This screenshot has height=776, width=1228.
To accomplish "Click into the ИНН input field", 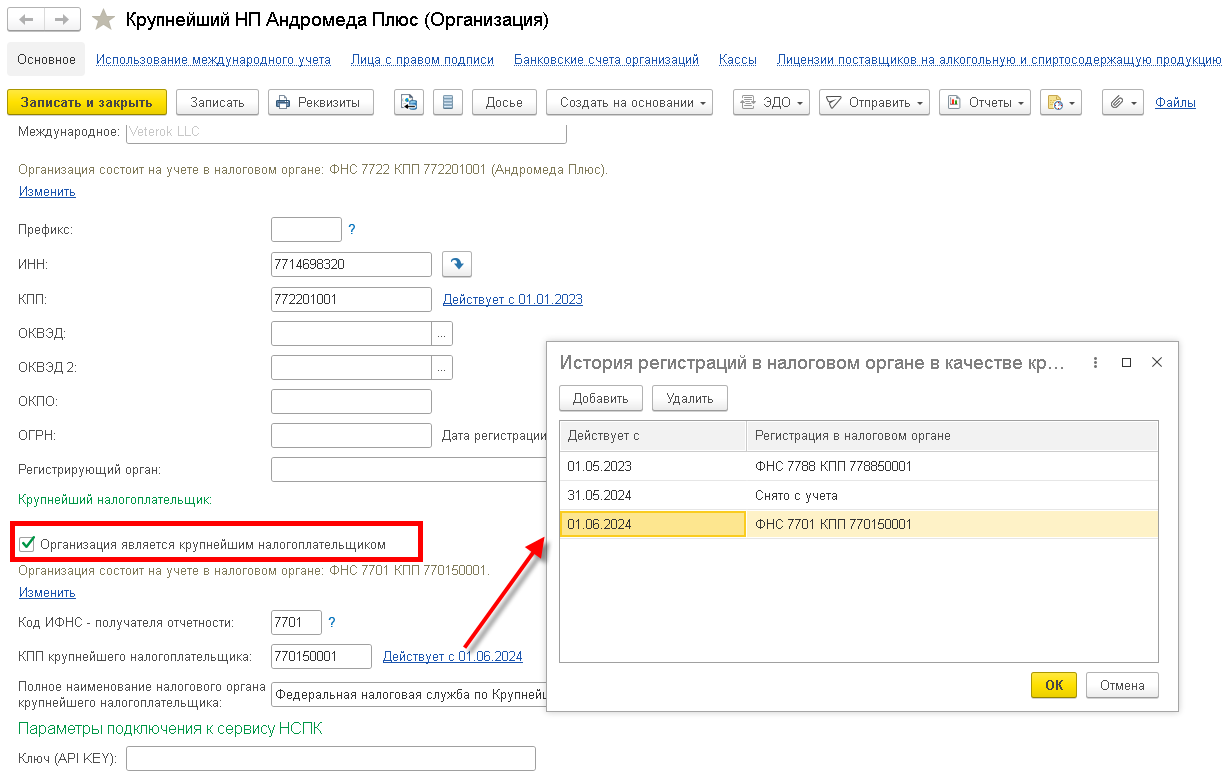I will coord(350,264).
